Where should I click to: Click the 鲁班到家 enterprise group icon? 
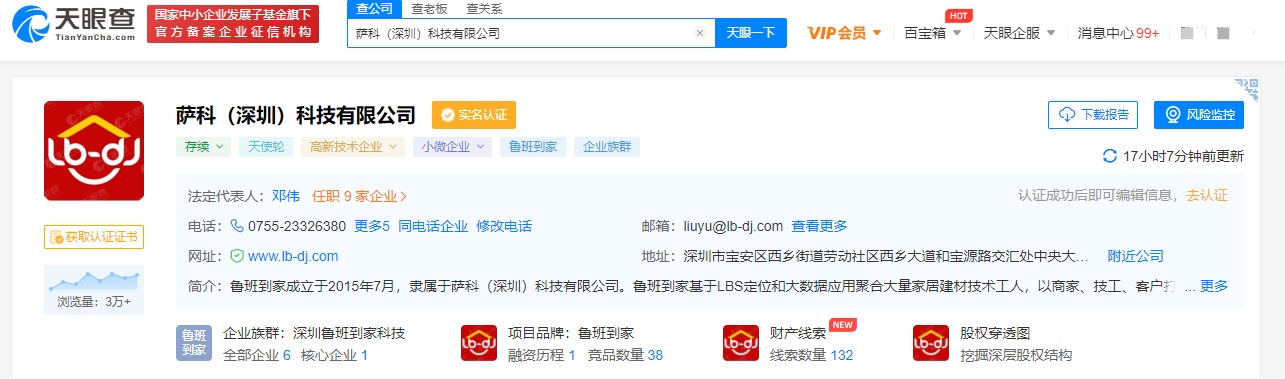tap(194, 343)
